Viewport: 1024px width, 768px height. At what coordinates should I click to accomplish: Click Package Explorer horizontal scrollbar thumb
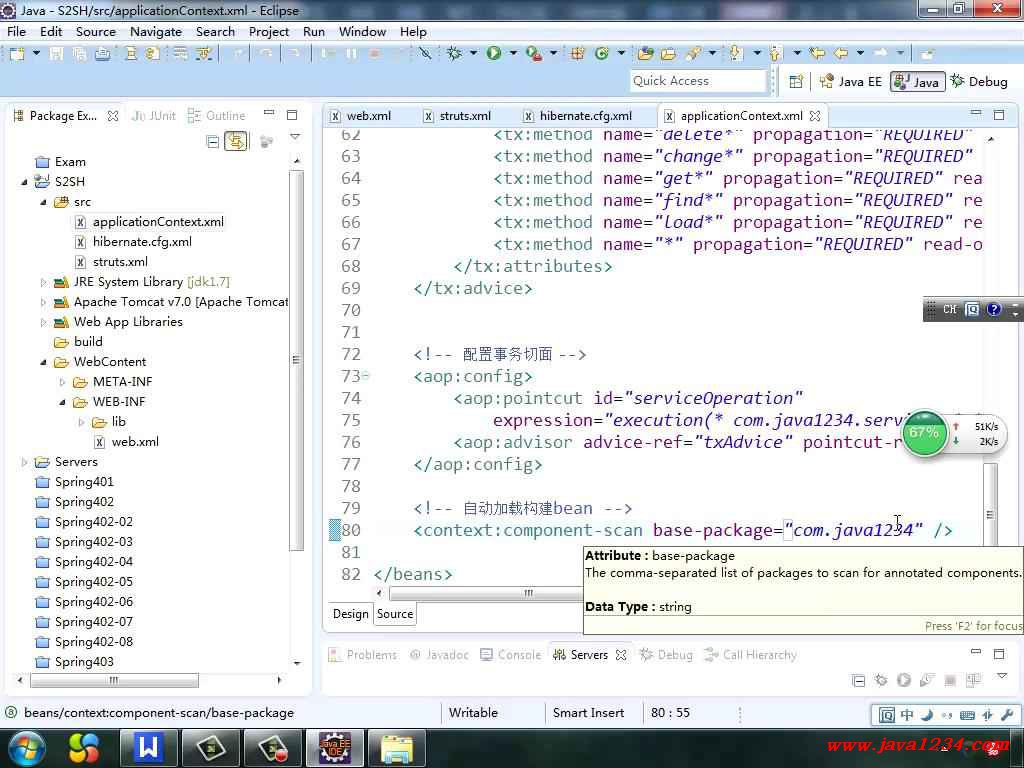[x=114, y=680]
